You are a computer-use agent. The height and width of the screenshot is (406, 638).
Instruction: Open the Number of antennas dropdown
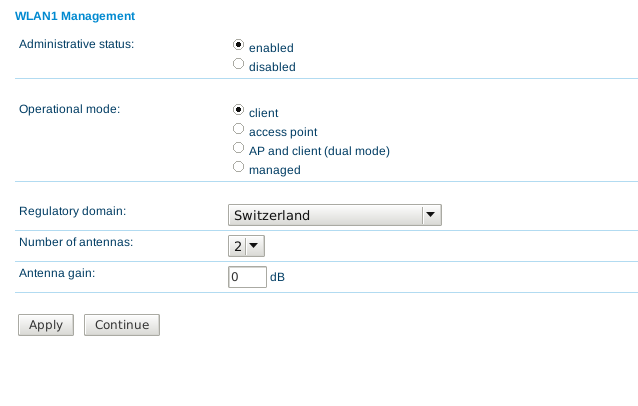(x=246, y=246)
